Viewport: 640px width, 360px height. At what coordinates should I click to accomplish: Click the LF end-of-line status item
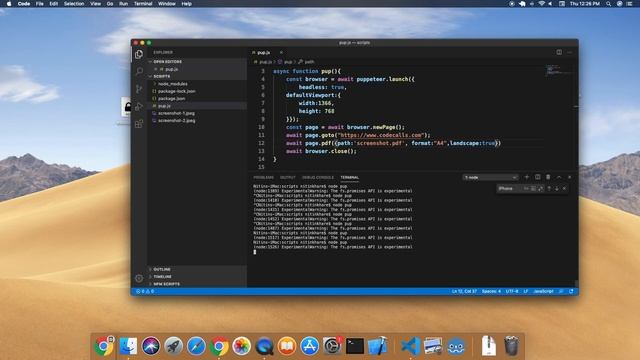[x=526, y=291]
